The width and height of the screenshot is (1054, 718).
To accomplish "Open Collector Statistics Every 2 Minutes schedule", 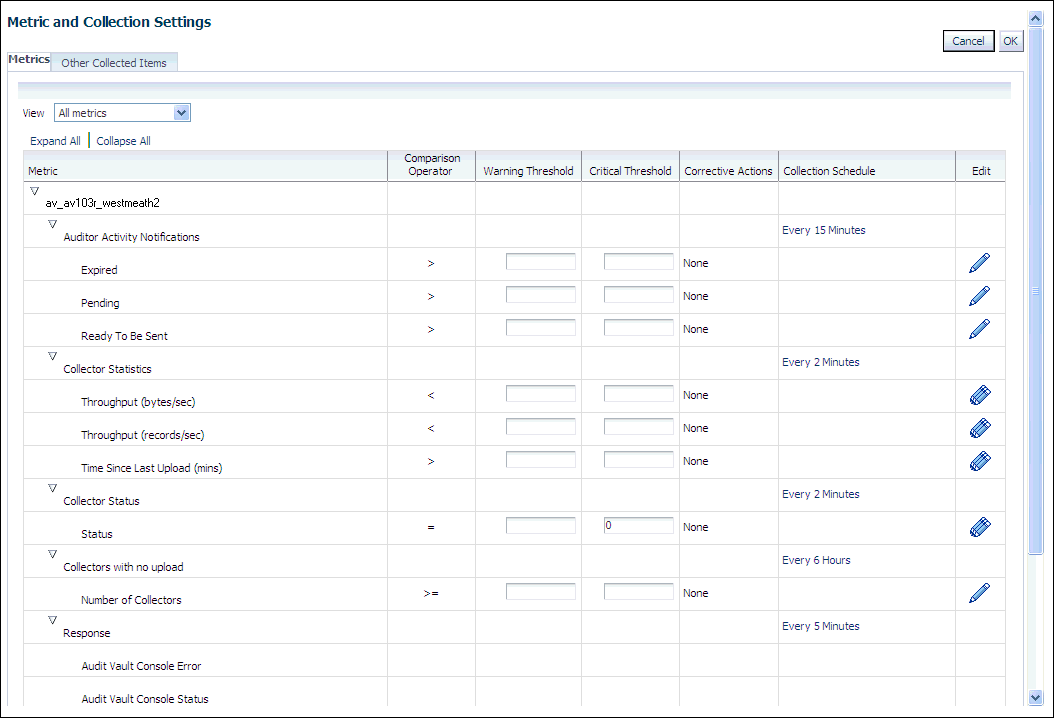I will [821, 362].
